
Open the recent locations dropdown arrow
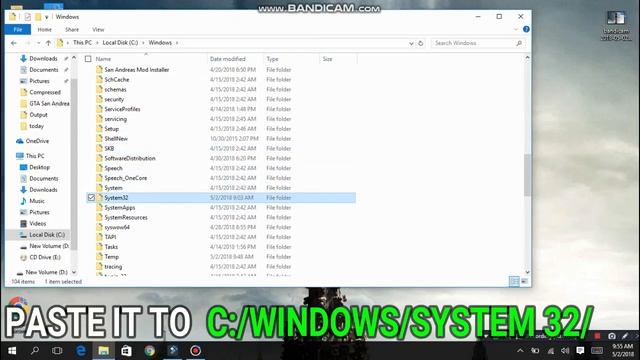tap(38, 43)
